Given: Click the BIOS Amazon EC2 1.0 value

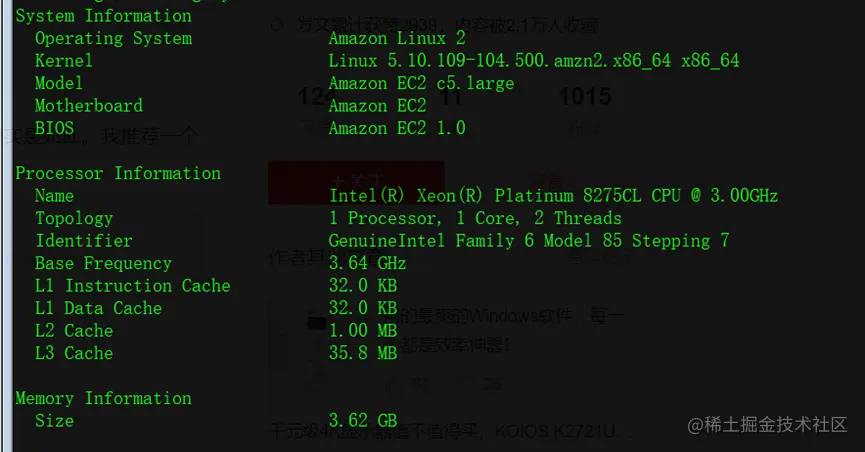Looking at the screenshot, I should point(397,128).
